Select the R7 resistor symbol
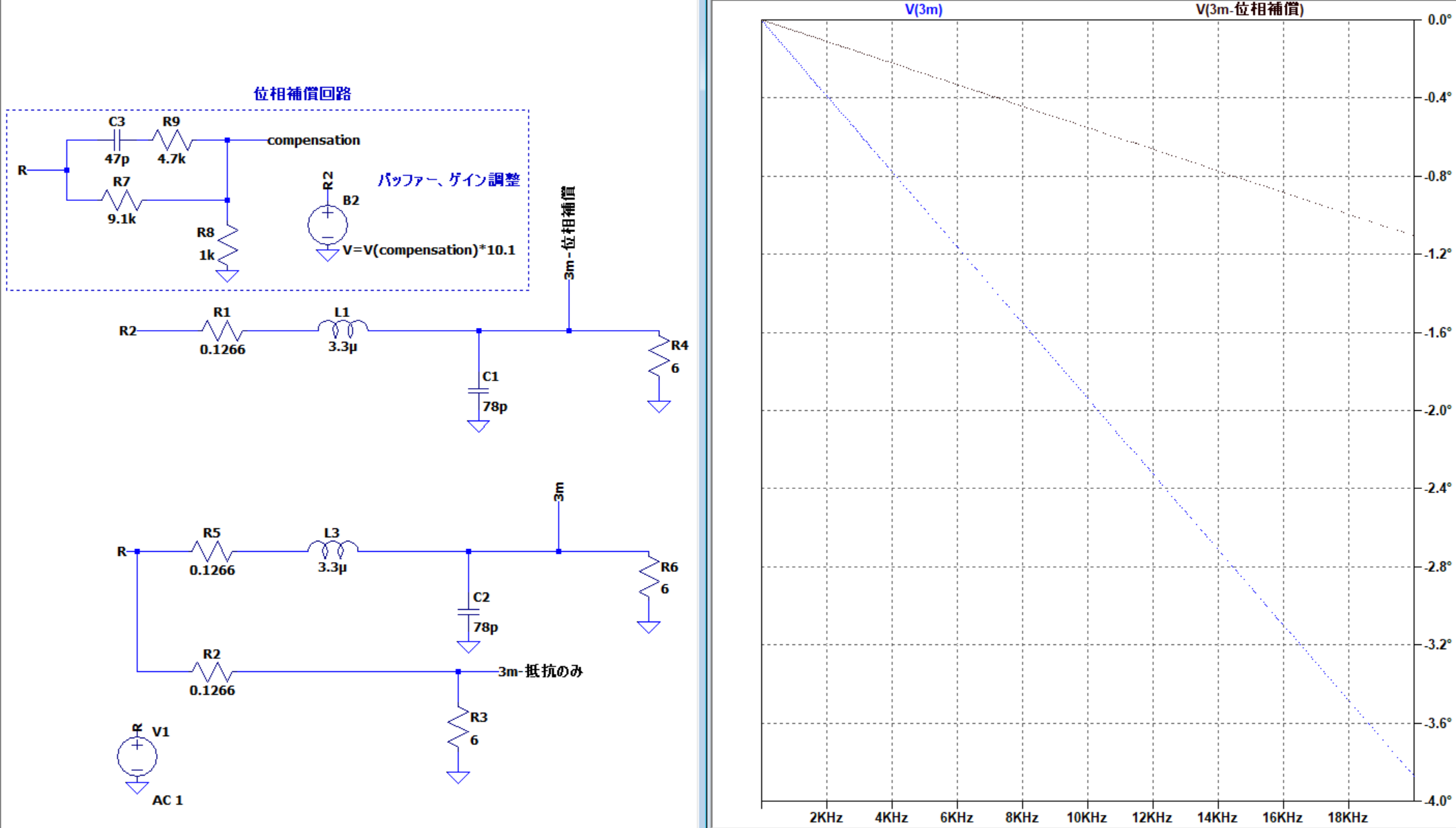 pyautogui.click(x=122, y=200)
